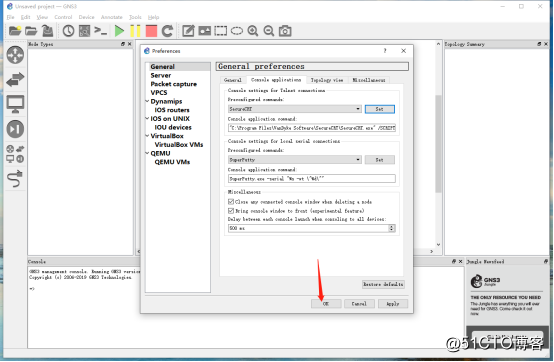Switch to the Miscellaneous tab
The height and width of the screenshot is (362, 554).
tap(369, 80)
